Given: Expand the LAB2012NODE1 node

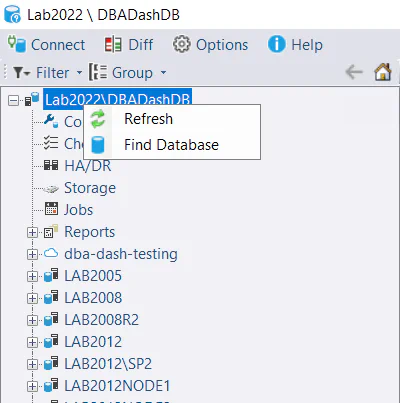Looking at the screenshot, I should pos(32,386).
